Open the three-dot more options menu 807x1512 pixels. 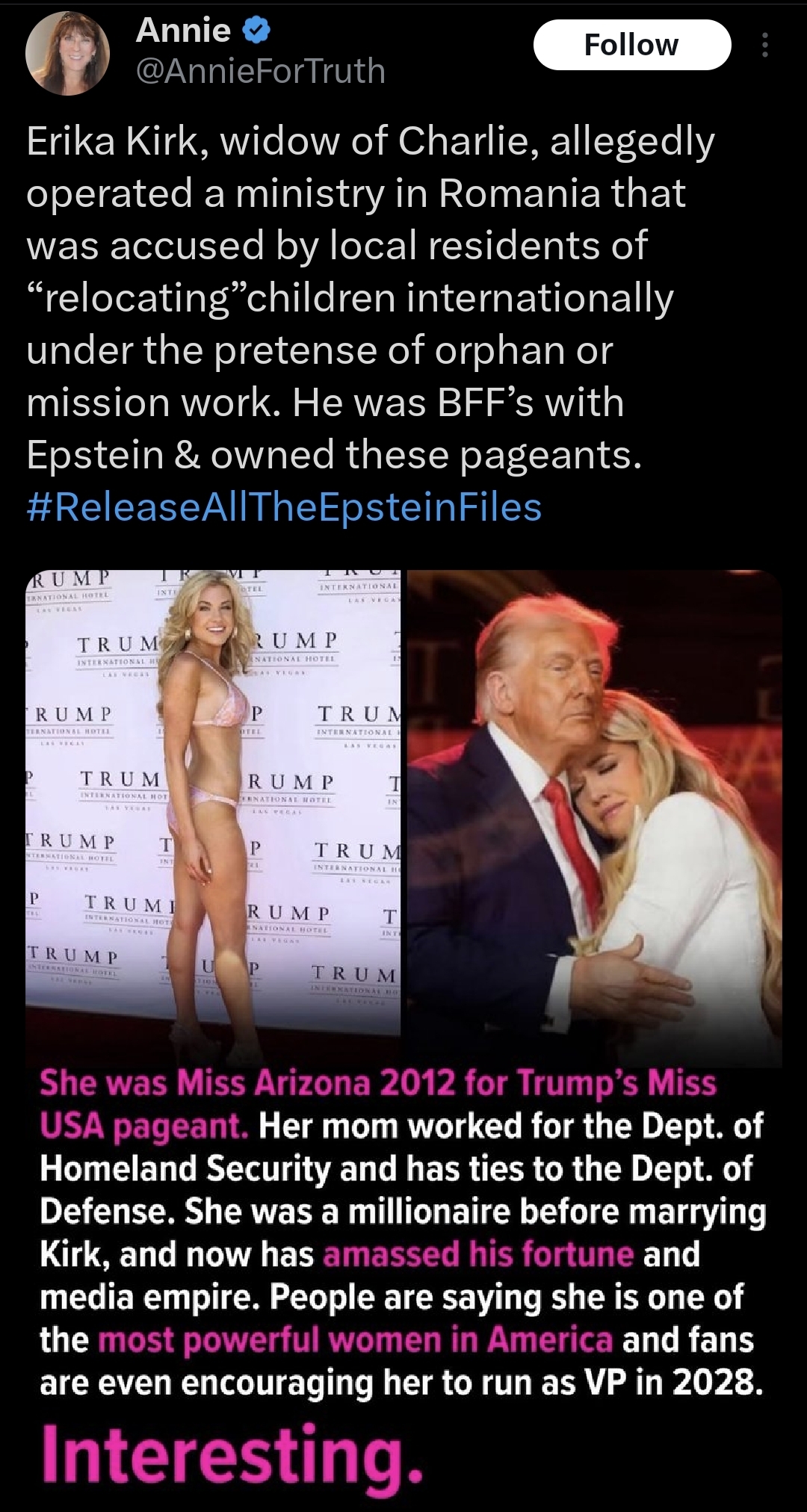[764, 46]
